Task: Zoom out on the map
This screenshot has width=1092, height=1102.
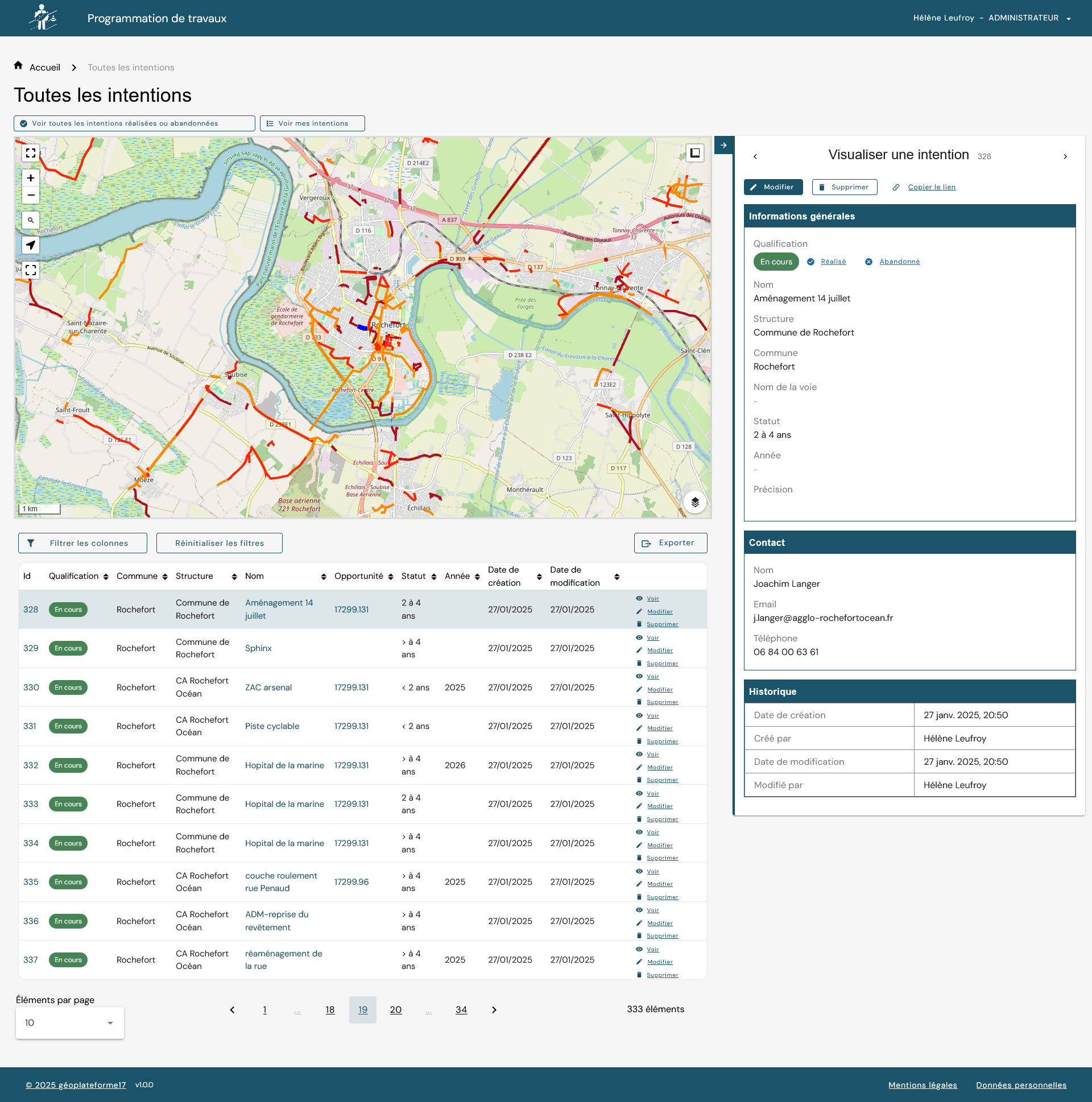Action: click(x=31, y=195)
